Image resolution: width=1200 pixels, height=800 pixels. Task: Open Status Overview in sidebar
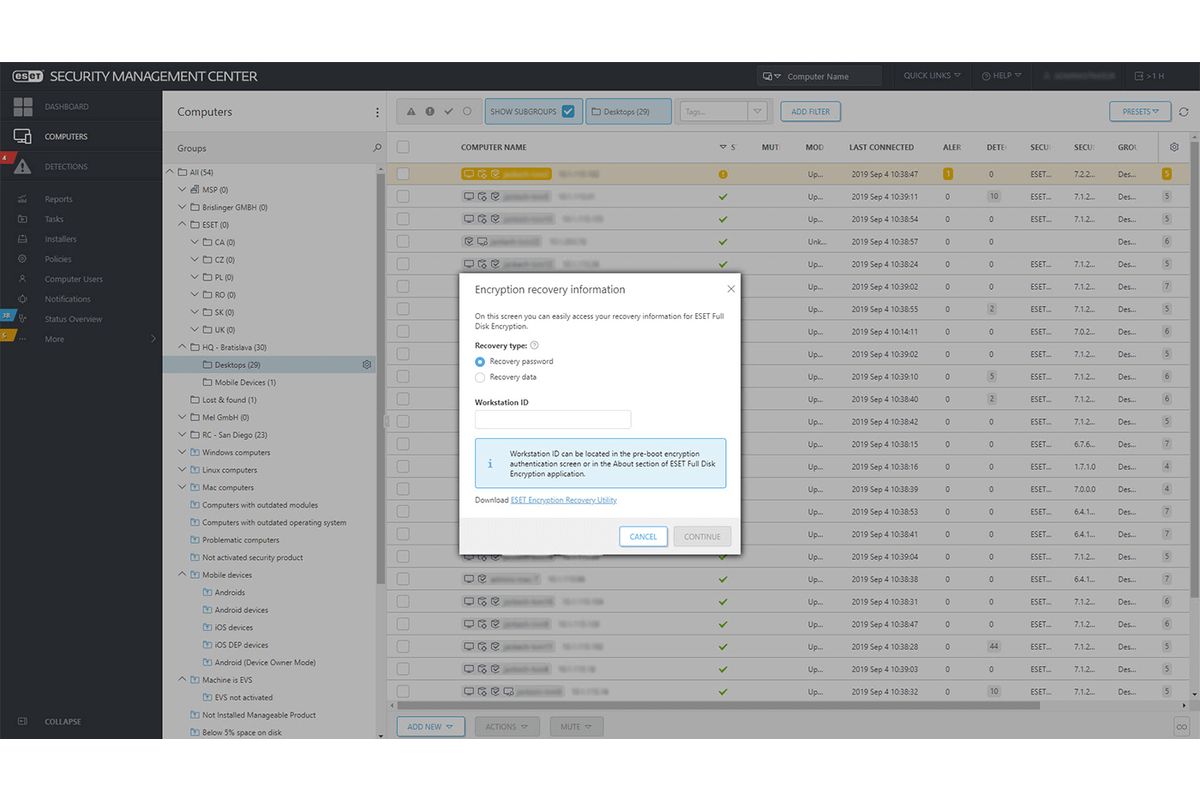point(72,319)
